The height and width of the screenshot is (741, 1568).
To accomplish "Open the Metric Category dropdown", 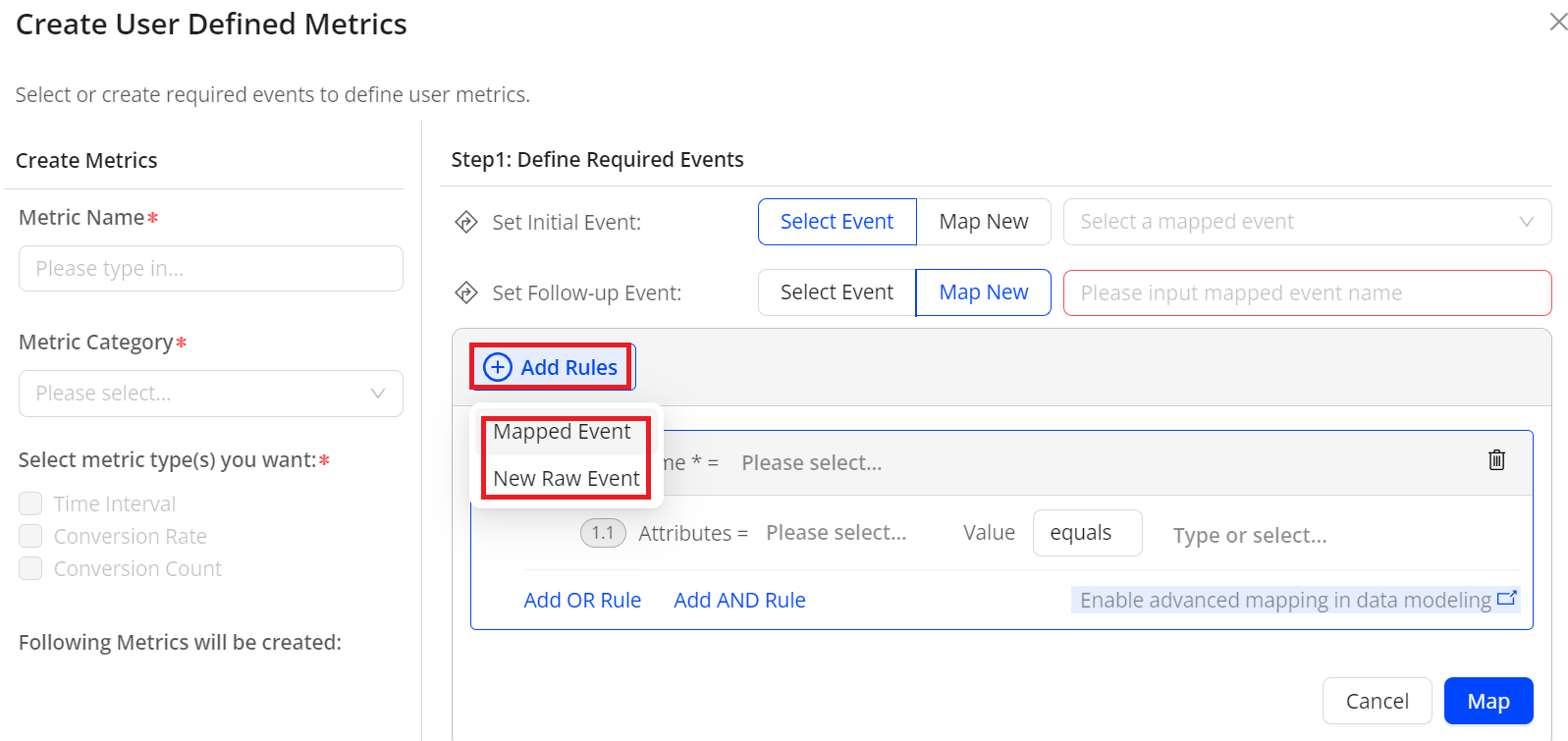I will [x=210, y=394].
